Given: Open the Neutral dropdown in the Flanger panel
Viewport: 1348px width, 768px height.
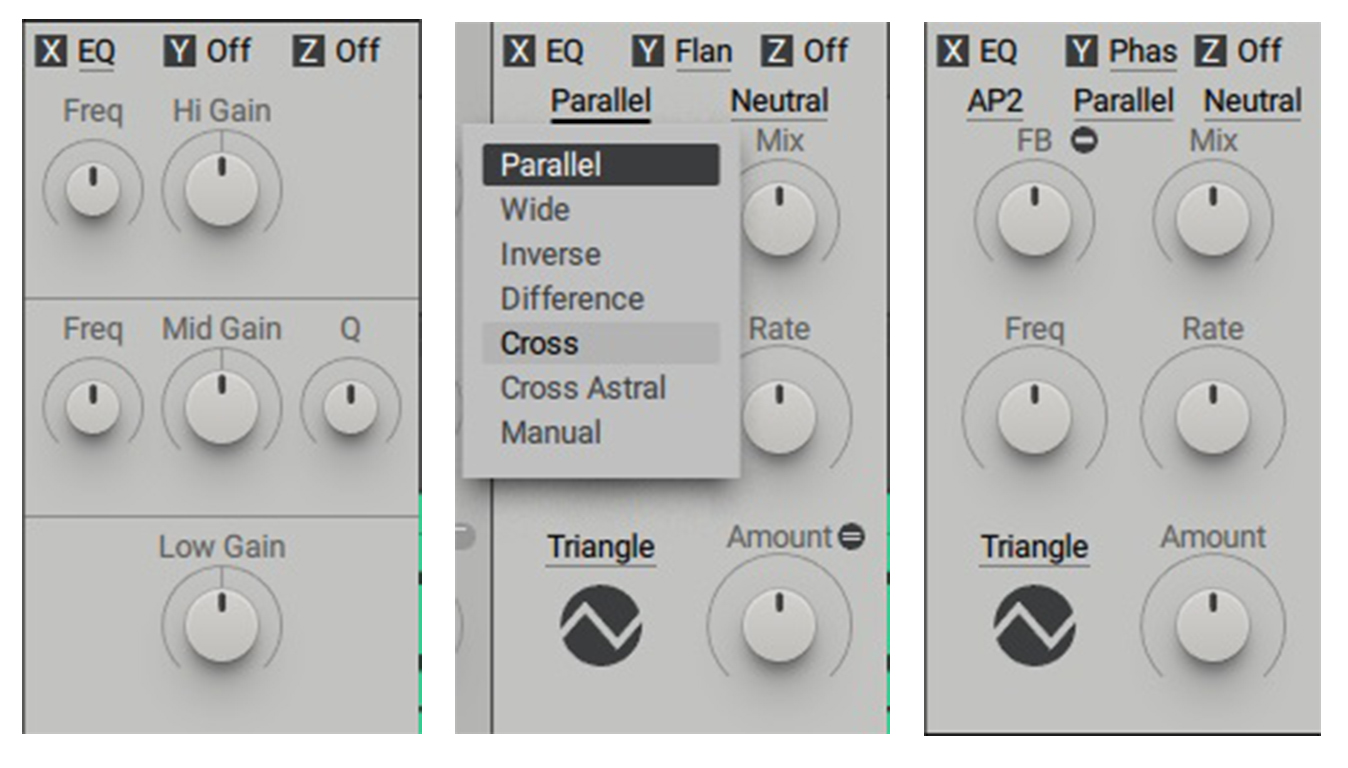Looking at the screenshot, I should (779, 102).
